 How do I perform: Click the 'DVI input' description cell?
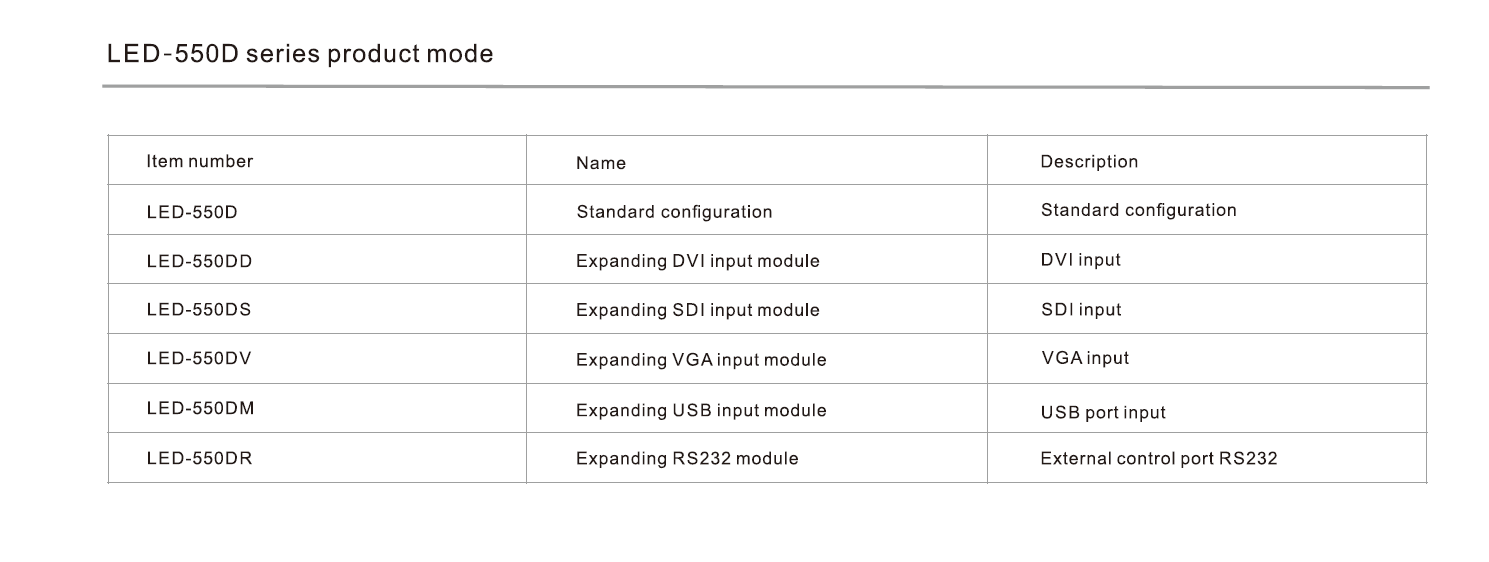click(x=1081, y=260)
